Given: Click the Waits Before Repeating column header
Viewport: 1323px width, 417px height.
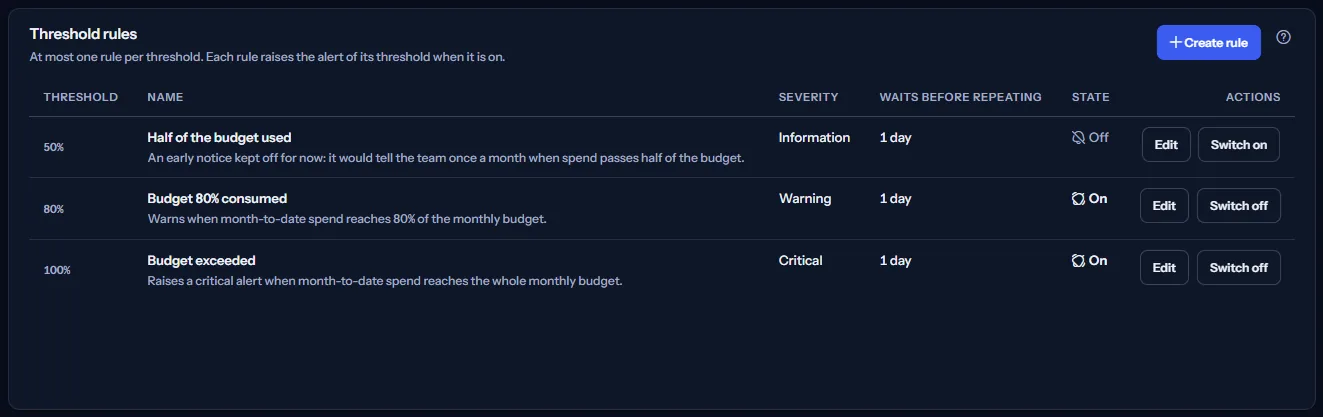Looking at the screenshot, I should tap(960, 97).
